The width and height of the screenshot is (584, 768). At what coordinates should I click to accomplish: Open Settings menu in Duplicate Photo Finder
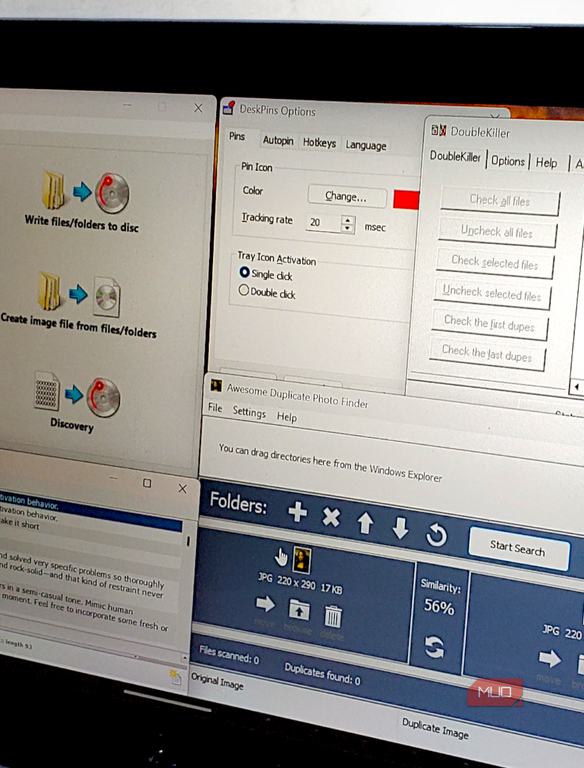click(249, 412)
